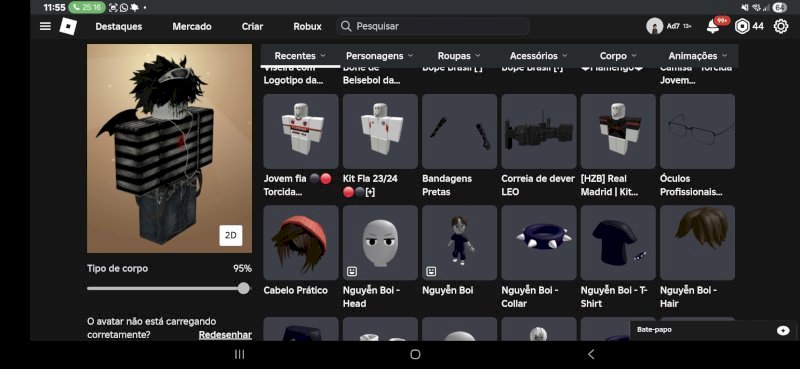Expand the Acessórios dropdown
Image resolution: width=800 pixels, height=369 pixels.
(x=538, y=56)
